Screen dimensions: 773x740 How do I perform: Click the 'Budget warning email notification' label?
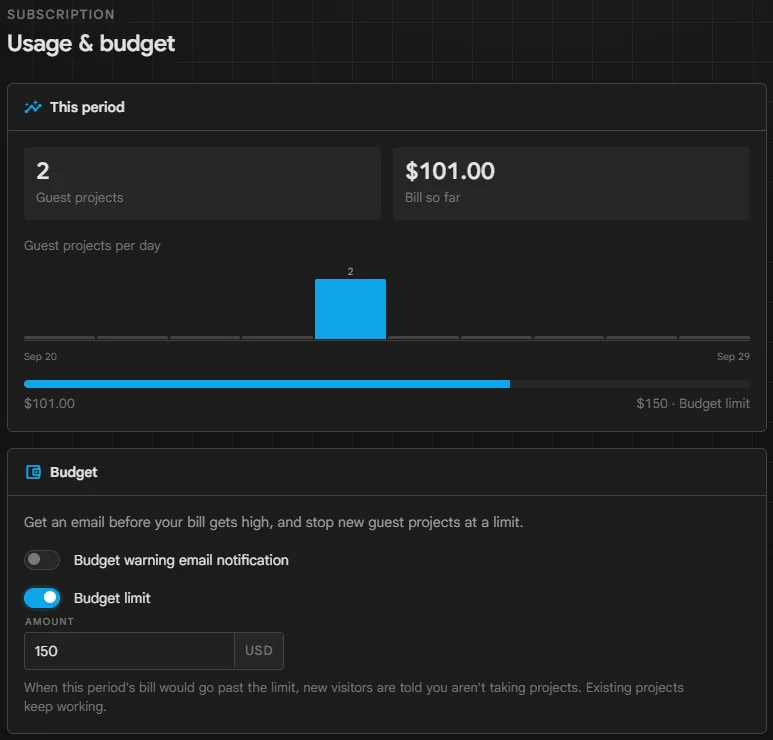(x=181, y=561)
